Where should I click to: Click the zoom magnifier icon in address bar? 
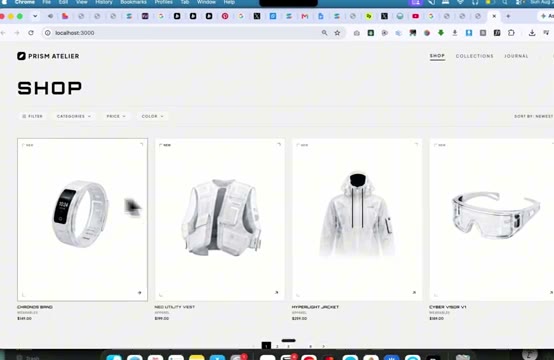click(324, 33)
